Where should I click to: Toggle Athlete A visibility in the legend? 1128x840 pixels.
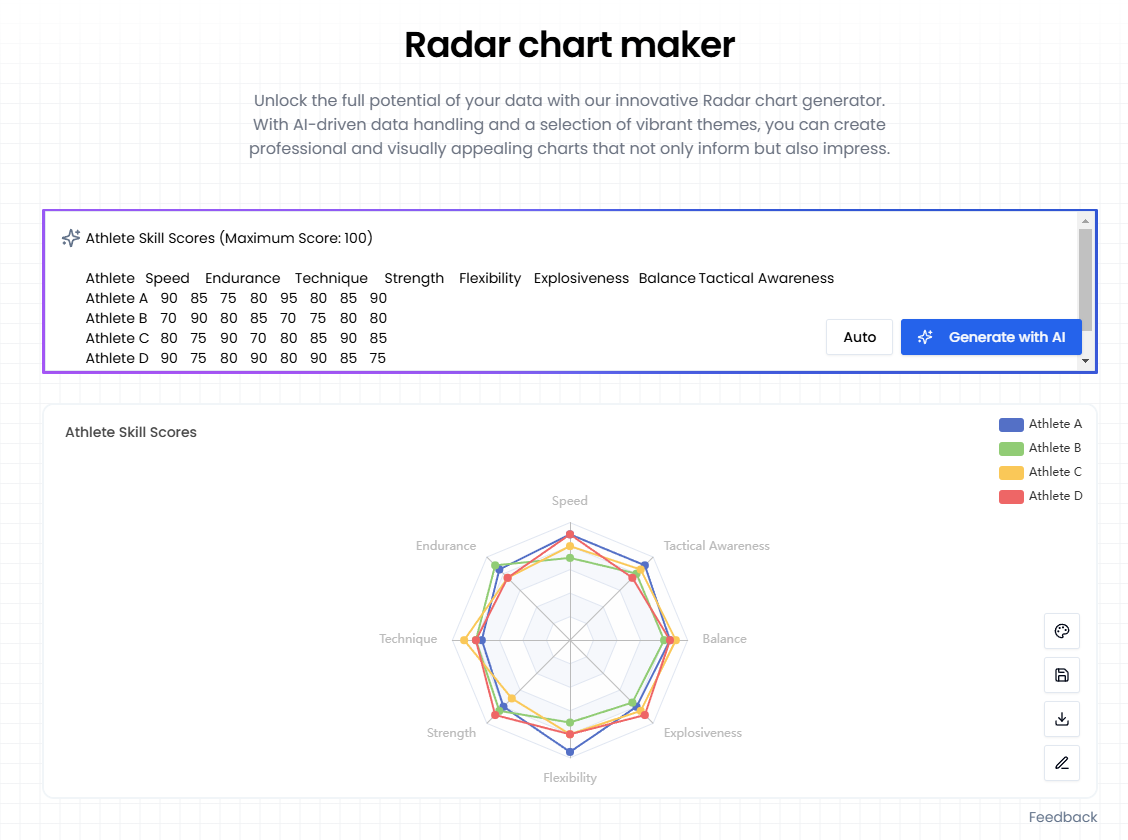(1042, 424)
